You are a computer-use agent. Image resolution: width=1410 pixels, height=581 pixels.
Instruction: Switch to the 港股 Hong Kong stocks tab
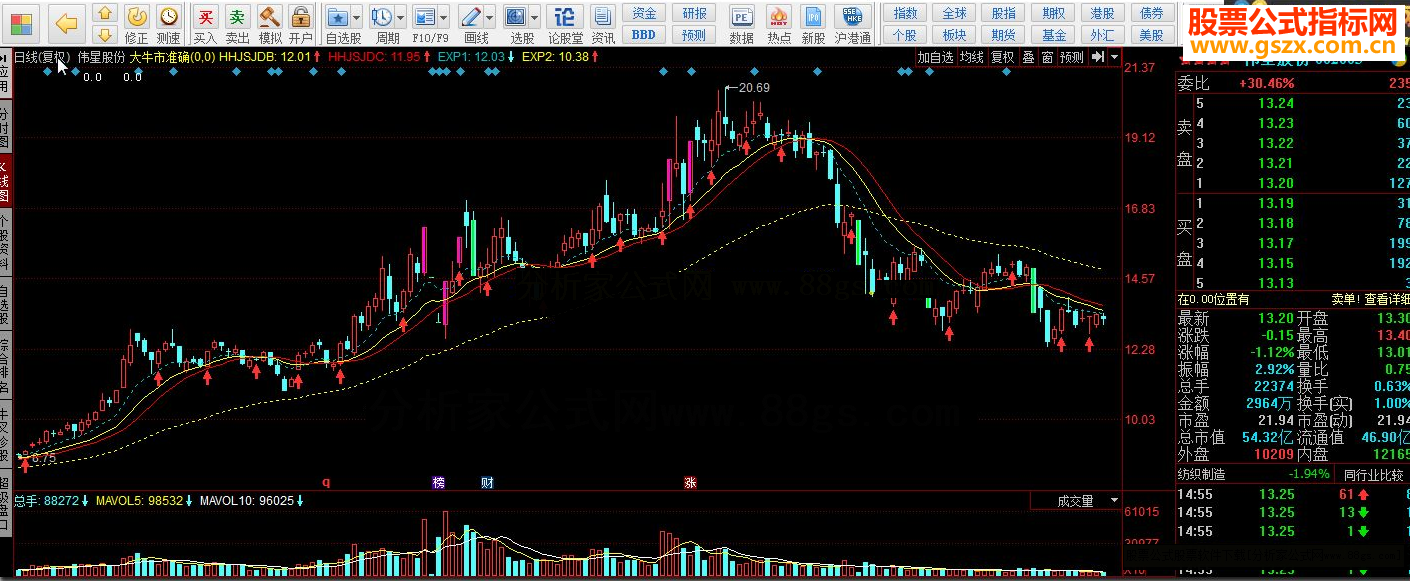(1103, 13)
